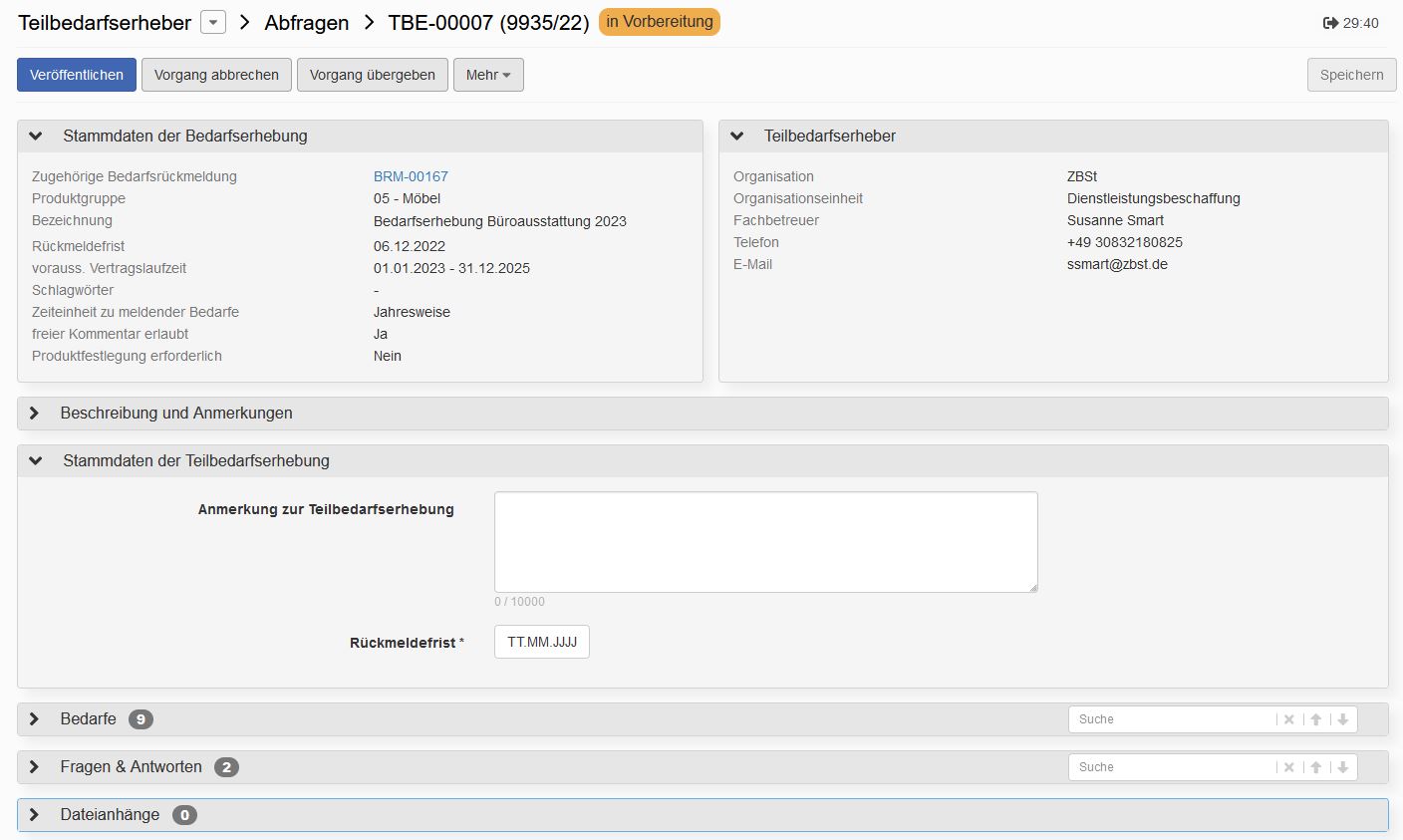The width and height of the screenshot is (1403, 840).
Task: Click the Rückmeldefrist date input field
Action: coord(541,642)
